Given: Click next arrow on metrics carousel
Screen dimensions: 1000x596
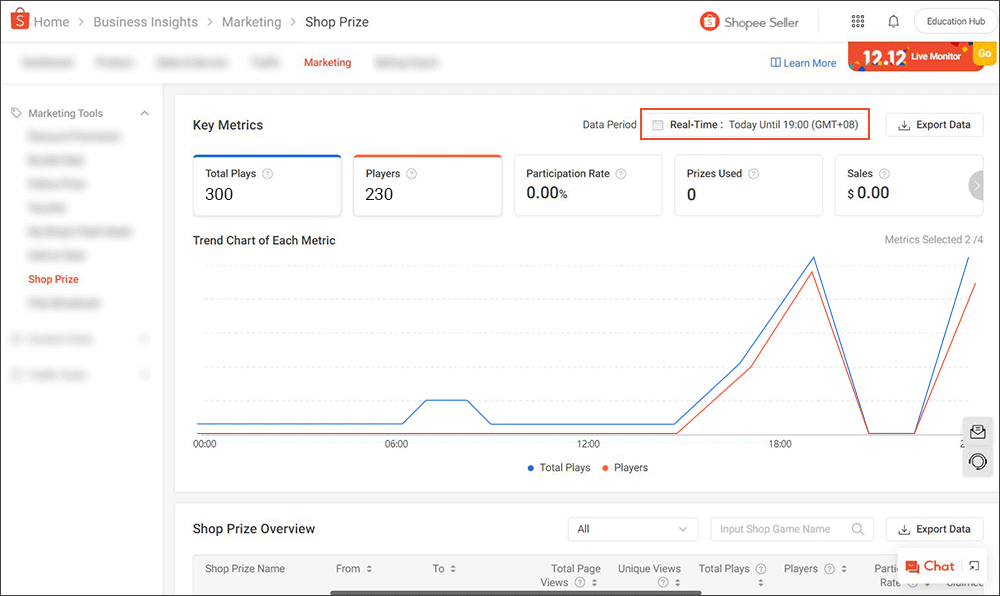Looking at the screenshot, I should coord(976,185).
